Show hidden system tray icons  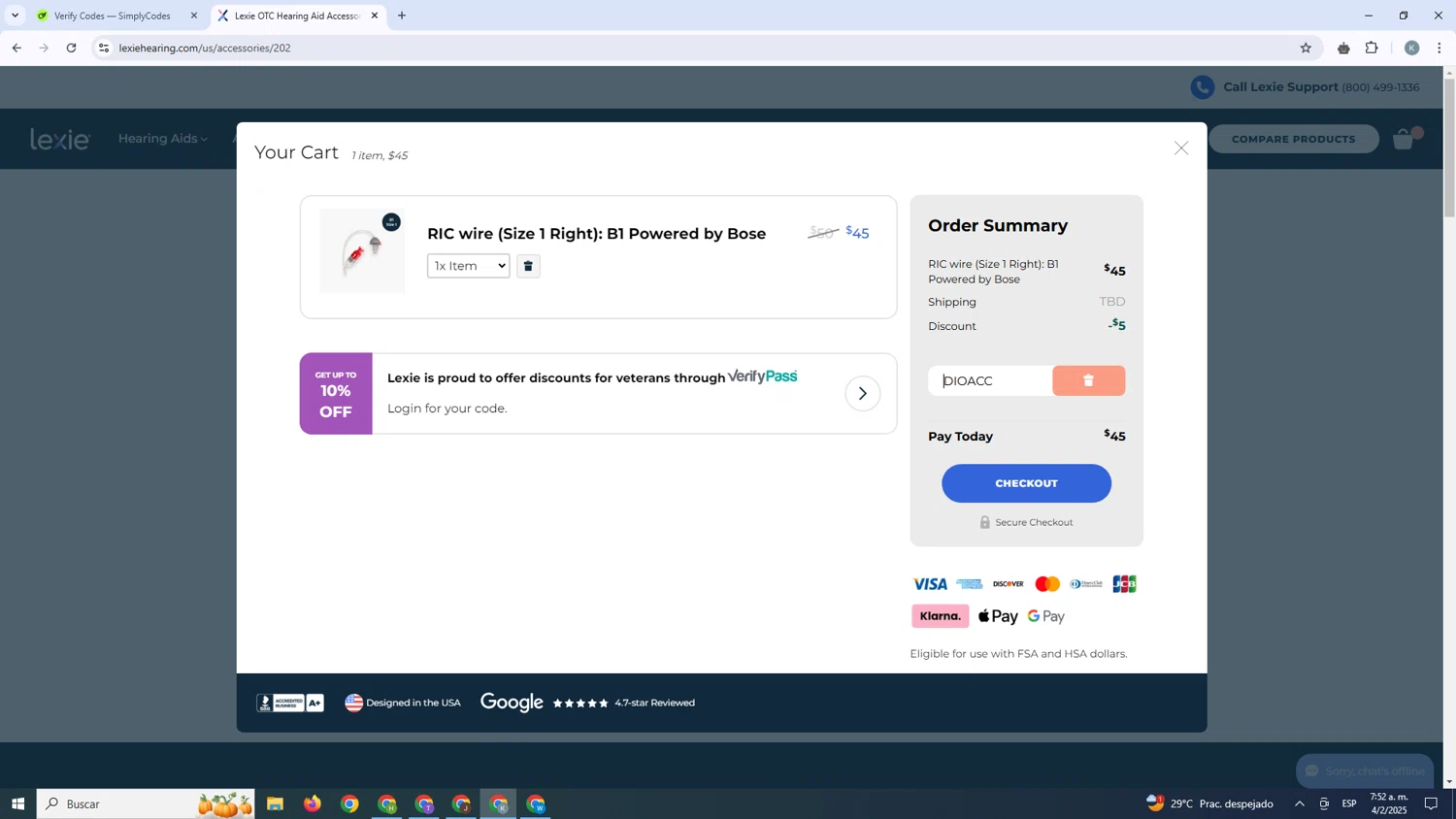(1299, 803)
